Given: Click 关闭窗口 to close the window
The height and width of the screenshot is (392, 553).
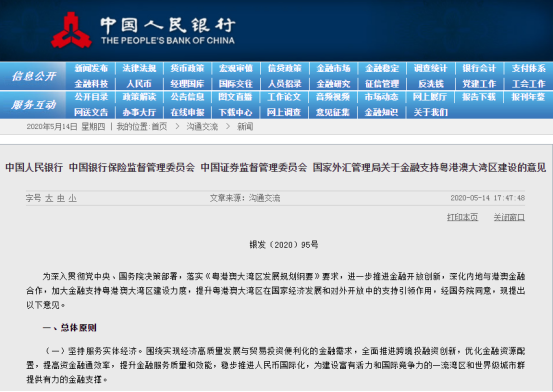Looking at the screenshot, I should tap(509, 217).
